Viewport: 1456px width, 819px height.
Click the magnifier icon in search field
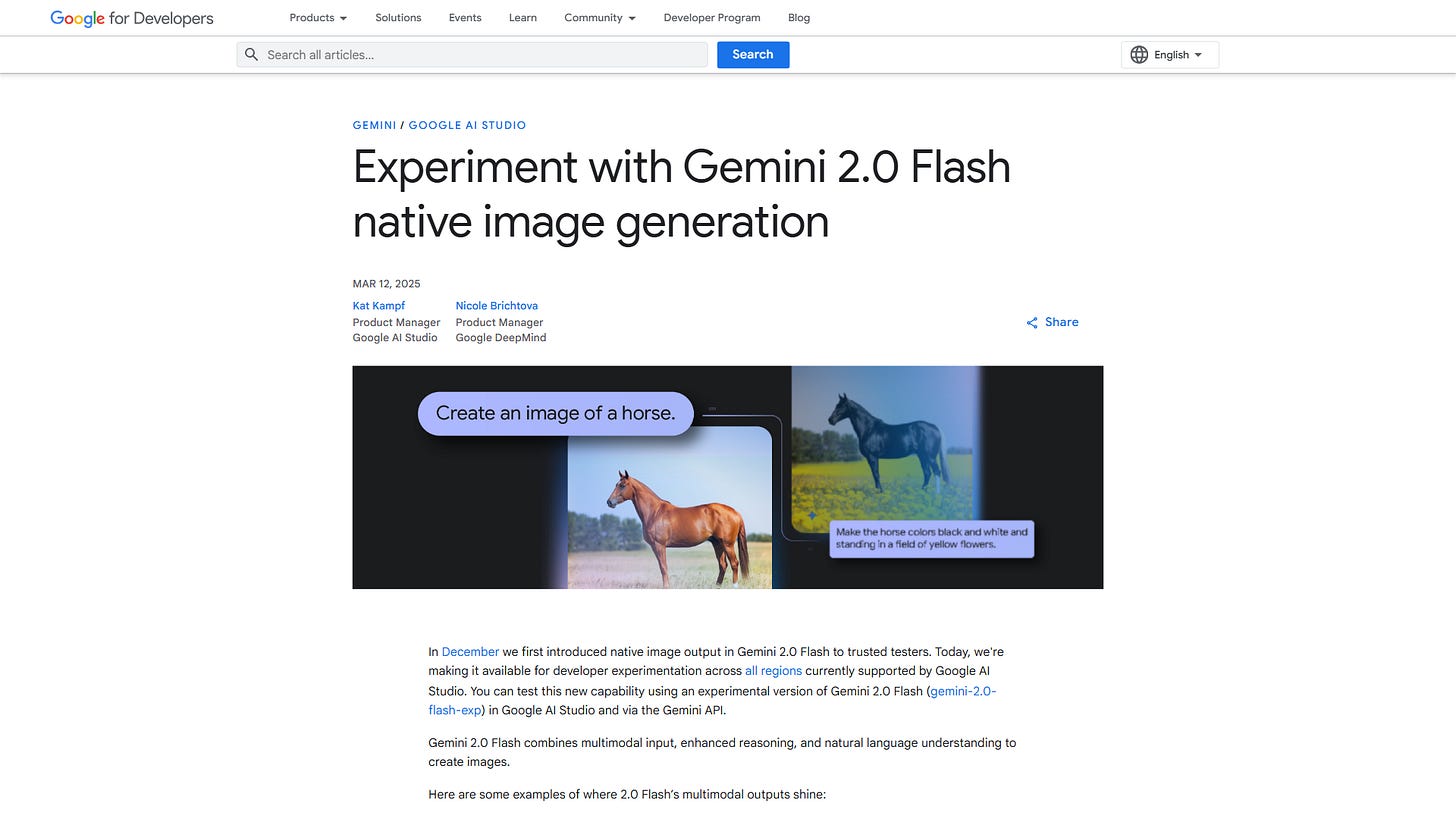pyautogui.click(x=252, y=55)
